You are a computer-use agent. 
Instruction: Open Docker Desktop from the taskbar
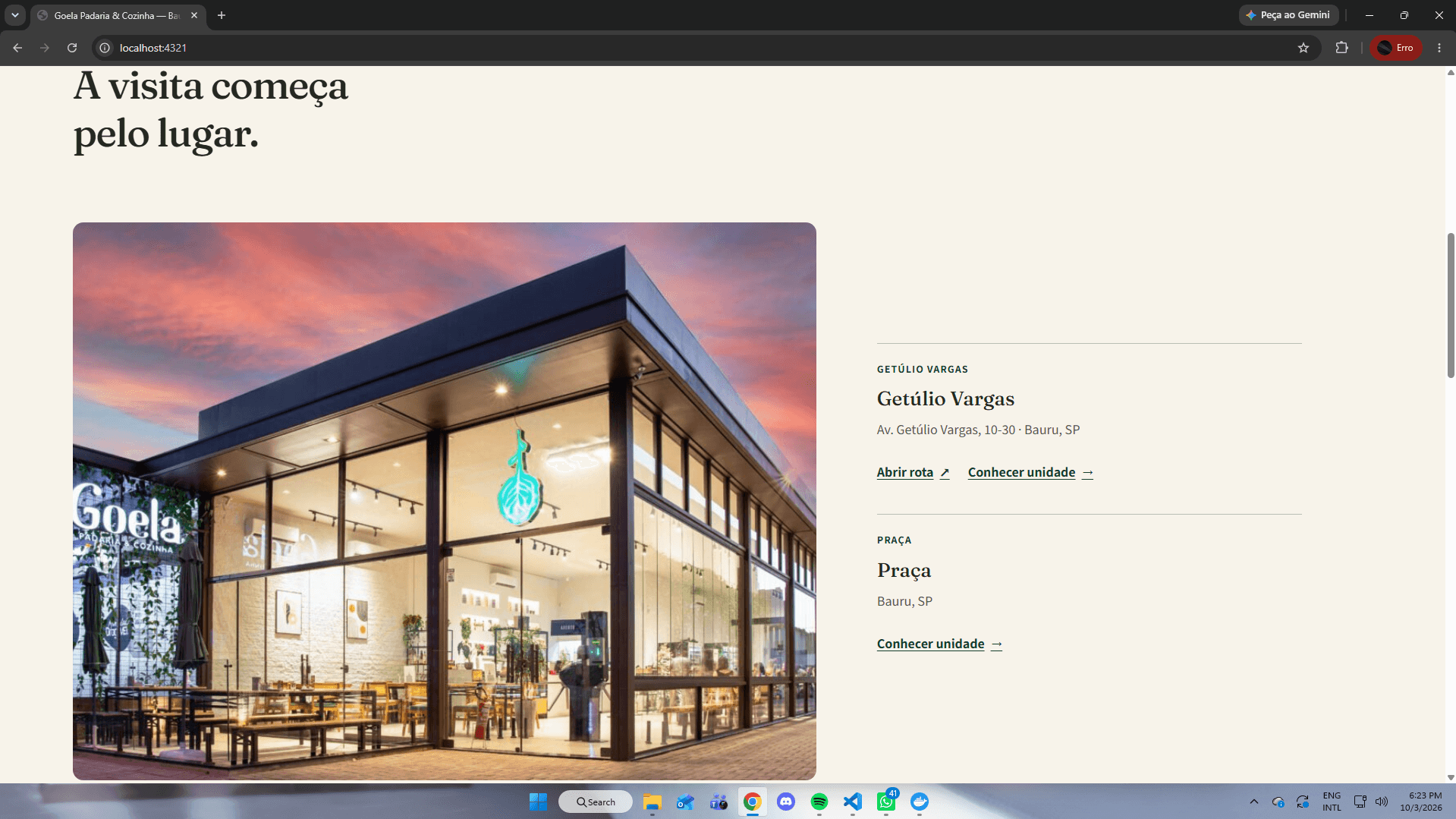pyautogui.click(x=920, y=802)
